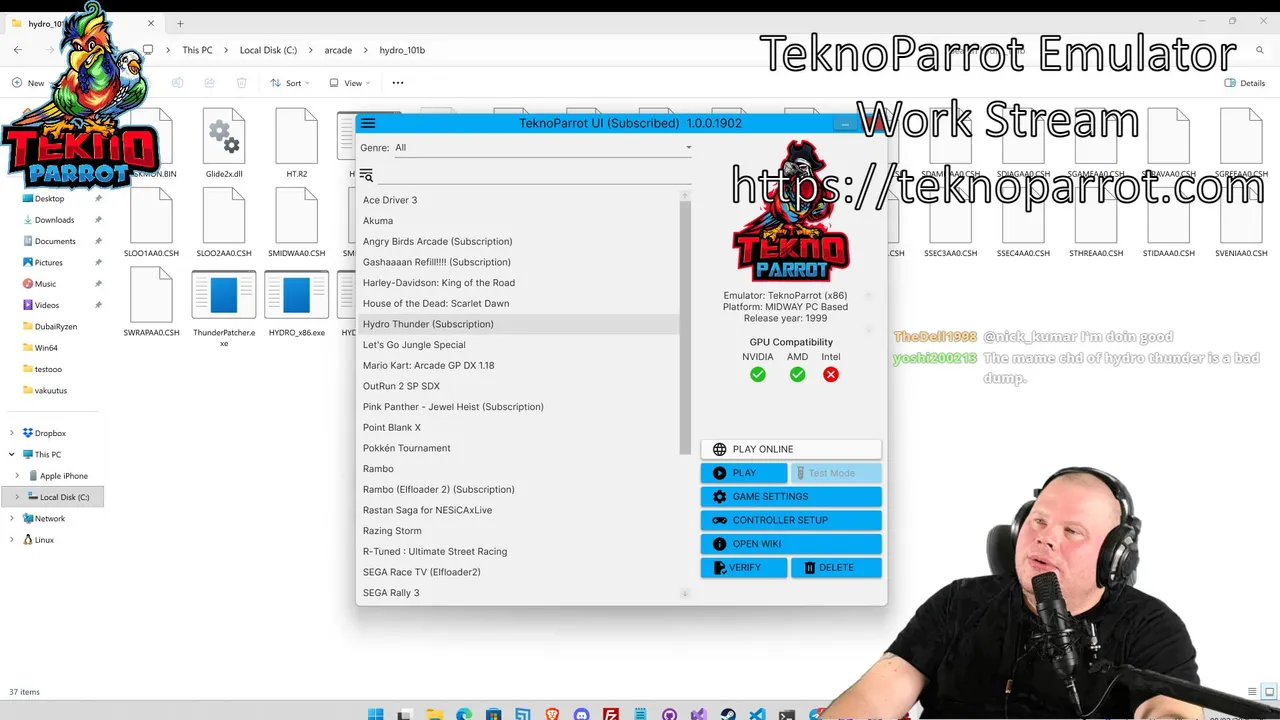Open GAME SETTINGS
The width and height of the screenshot is (1280, 720).
(791, 496)
